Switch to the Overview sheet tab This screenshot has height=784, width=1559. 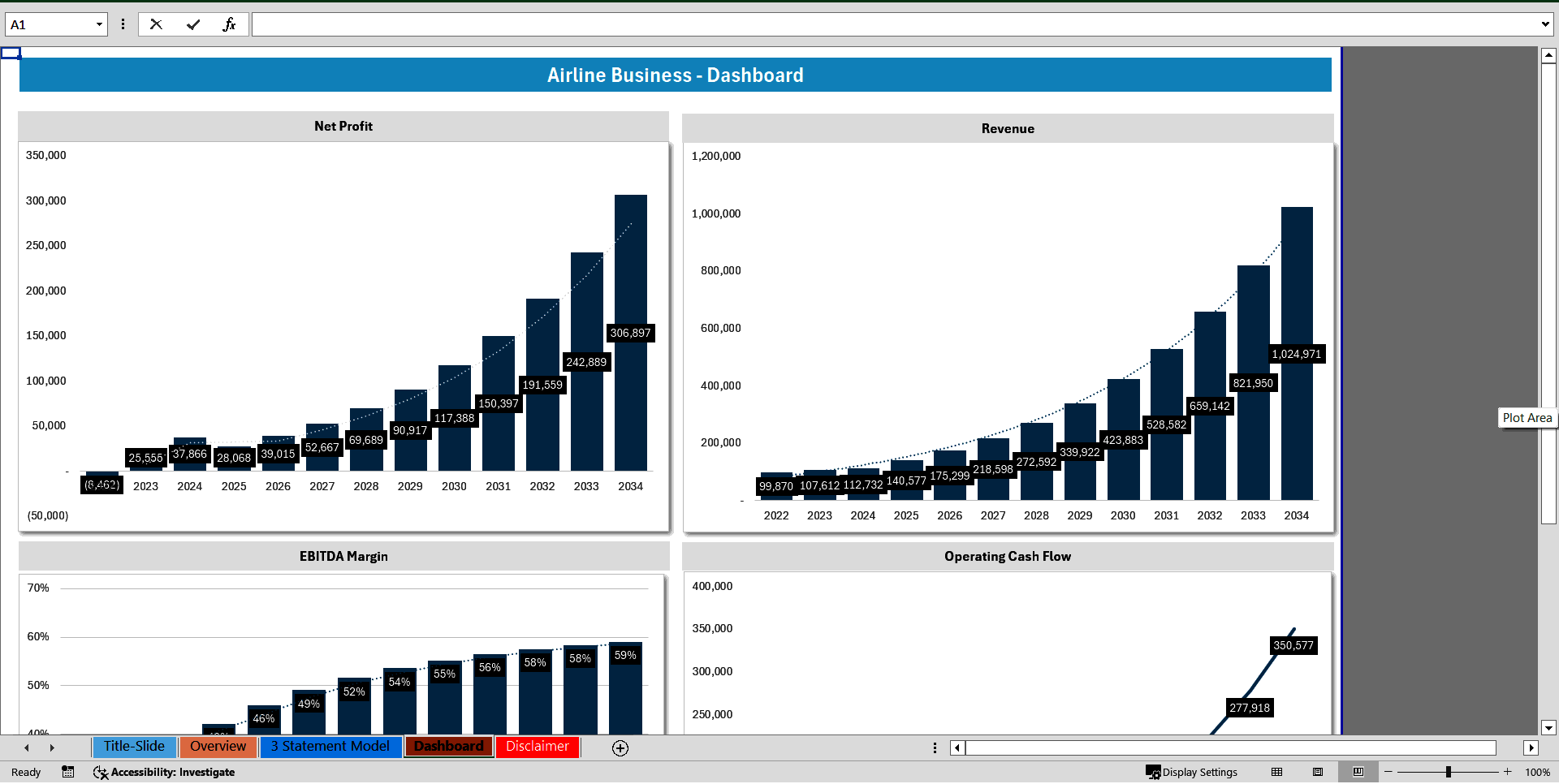[x=218, y=747]
